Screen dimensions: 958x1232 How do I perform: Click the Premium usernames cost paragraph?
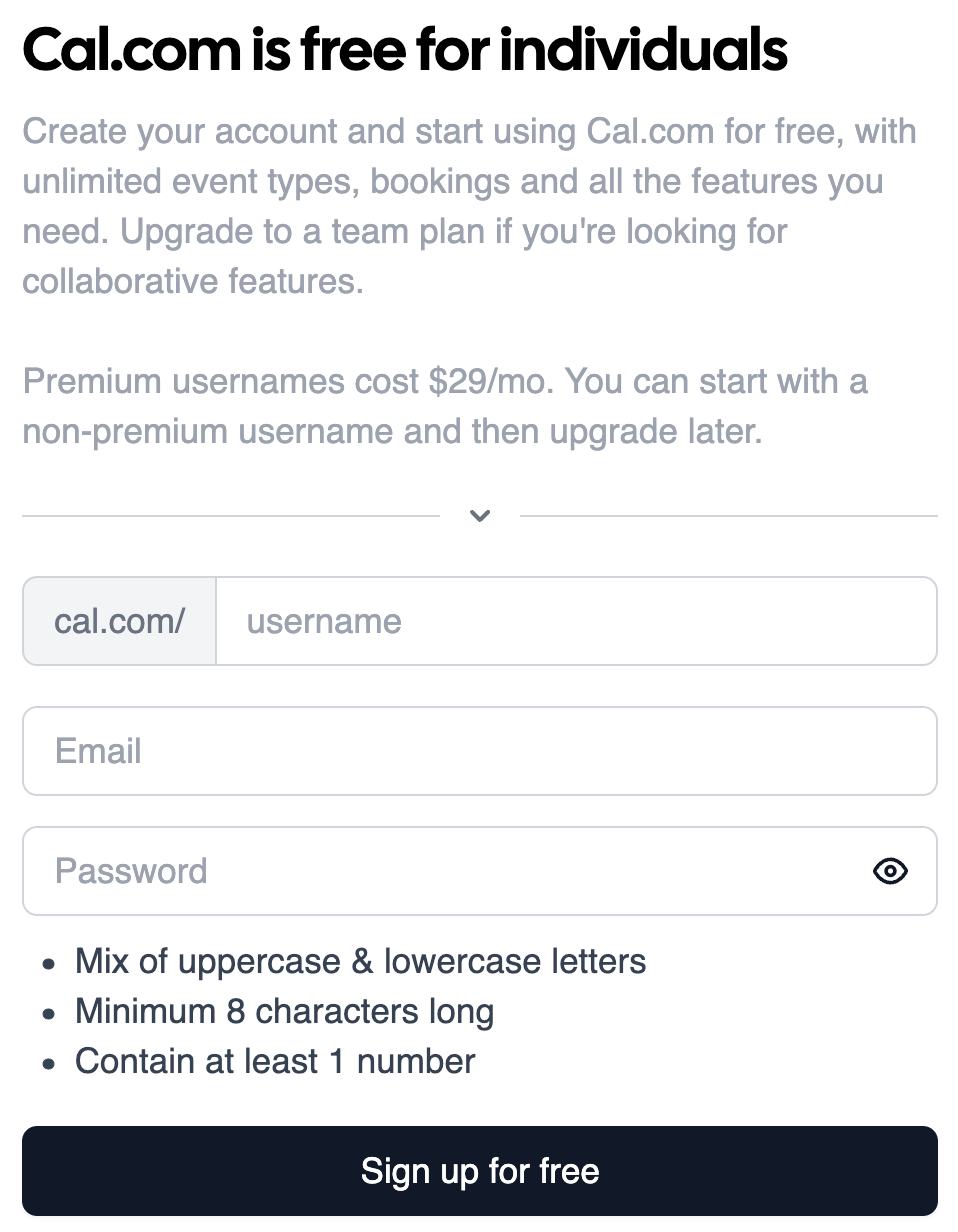click(445, 407)
